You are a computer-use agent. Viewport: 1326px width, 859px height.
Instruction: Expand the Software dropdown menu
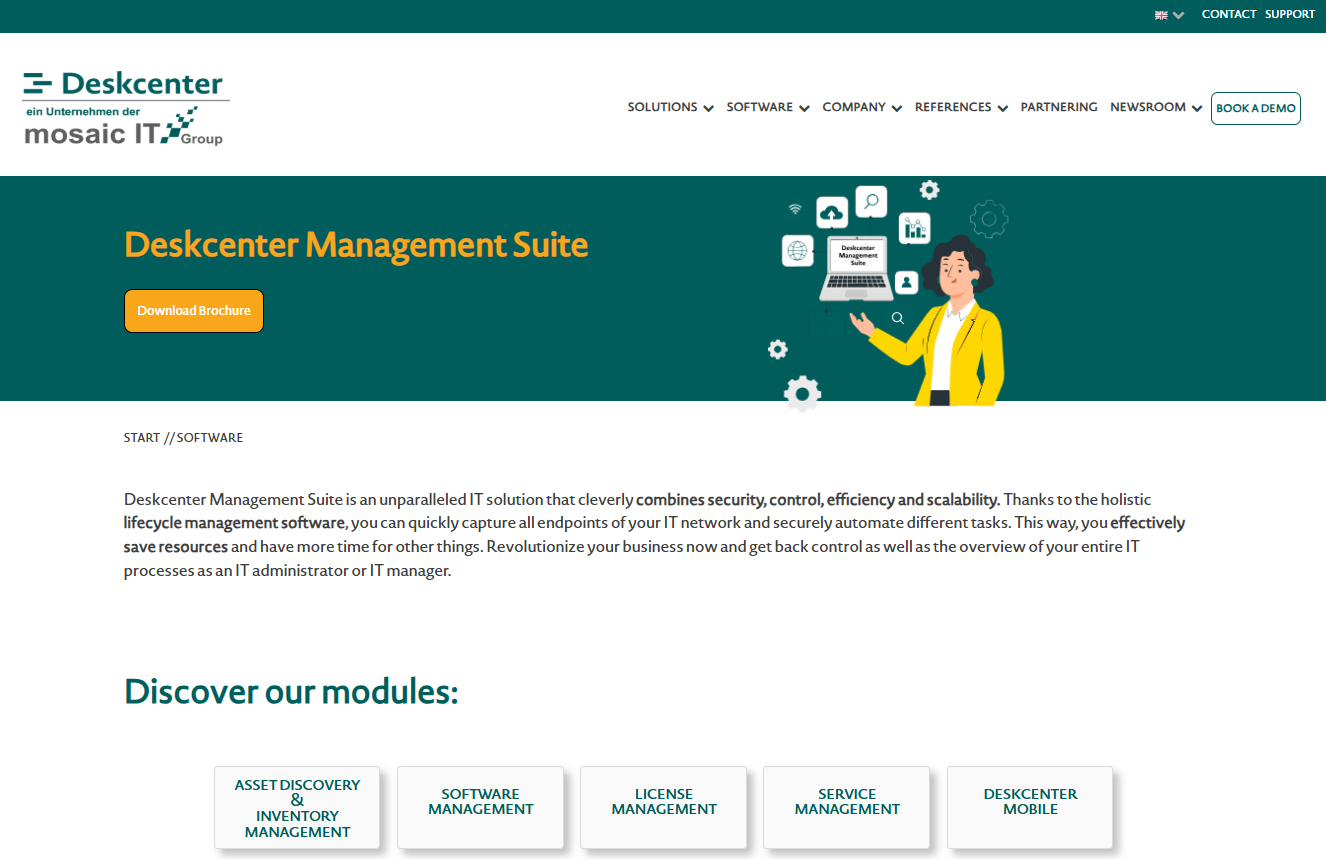point(767,108)
